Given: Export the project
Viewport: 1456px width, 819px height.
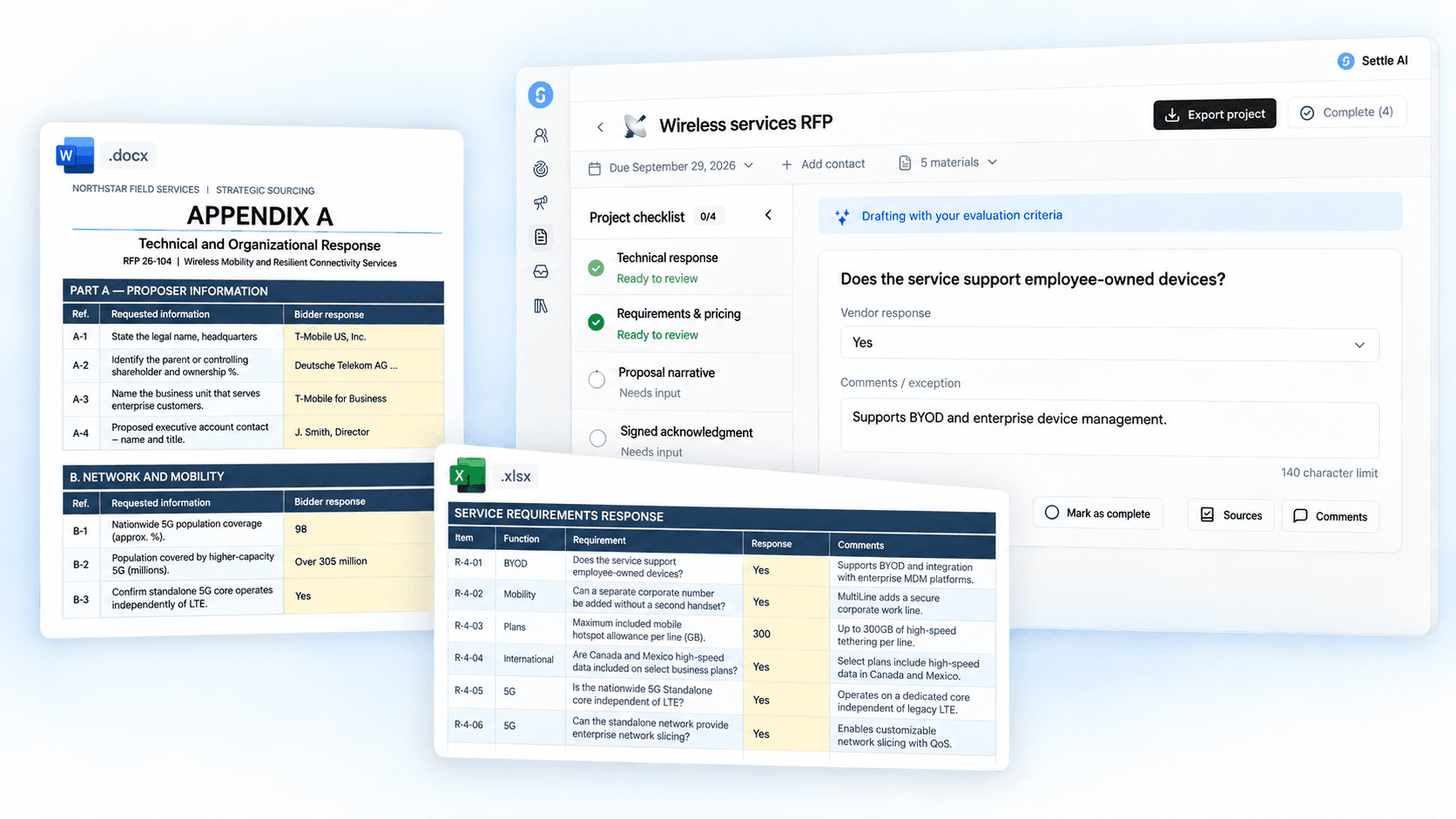Looking at the screenshot, I should (1215, 114).
